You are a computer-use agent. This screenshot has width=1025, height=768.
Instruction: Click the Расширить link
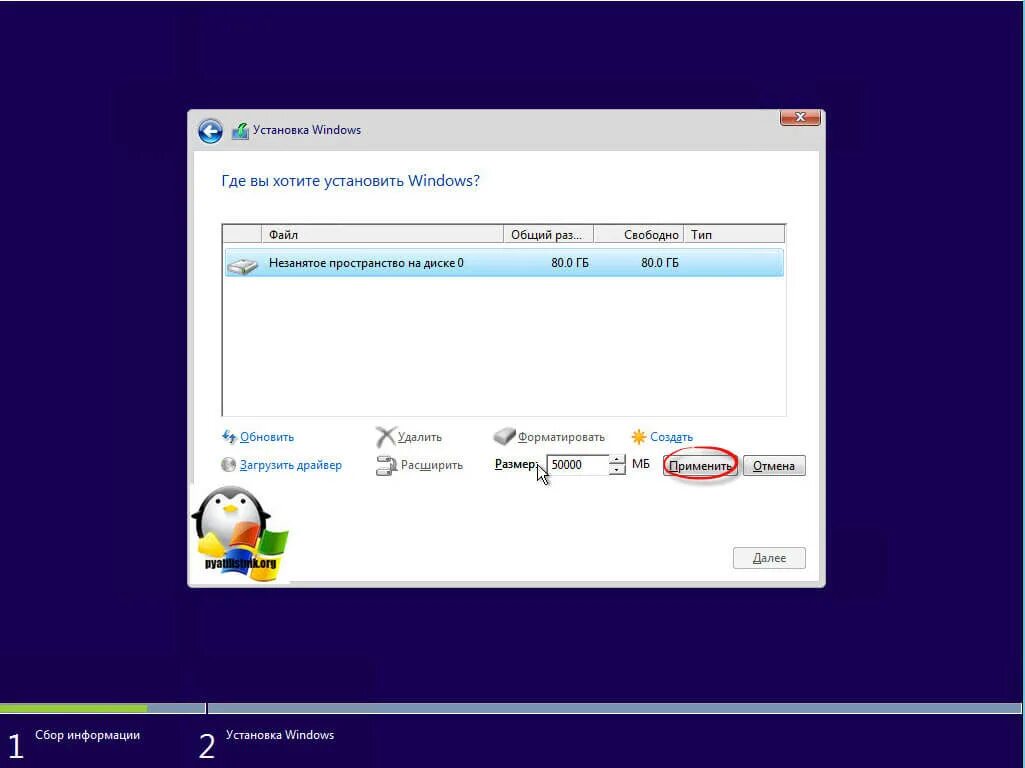431,465
